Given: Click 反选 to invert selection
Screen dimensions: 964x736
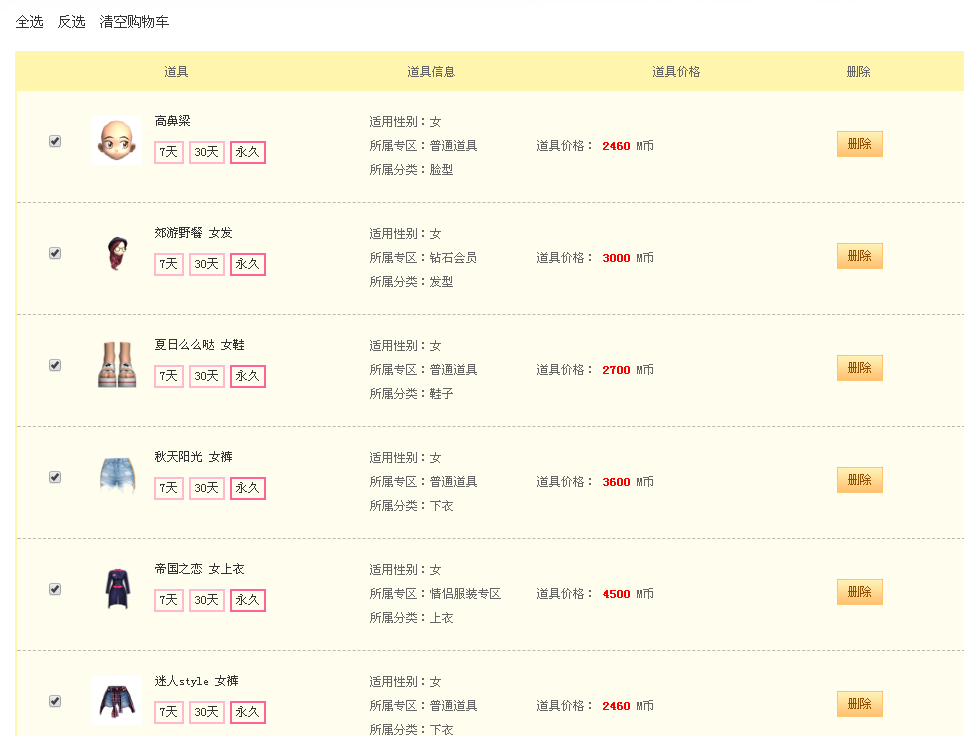Looking at the screenshot, I should tap(71, 22).
